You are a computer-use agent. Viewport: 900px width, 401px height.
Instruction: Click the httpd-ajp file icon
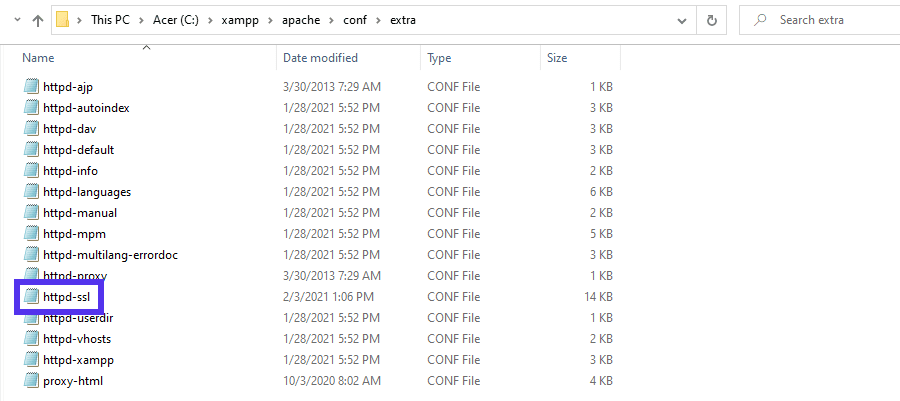(x=31, y=87)
